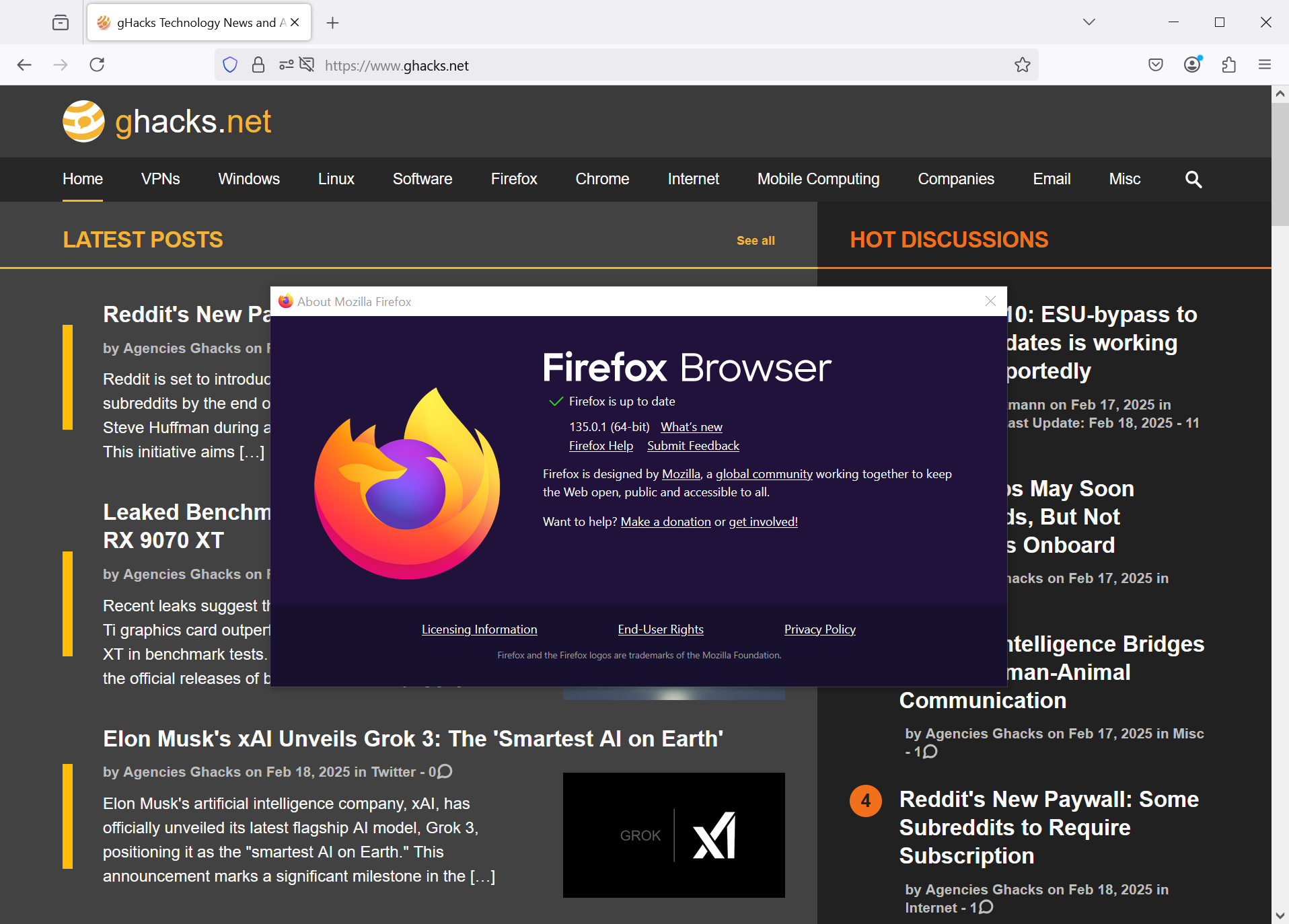Open the site permissions icon in address bar
The image size is (1289, 924).
(x=287, y=65)
